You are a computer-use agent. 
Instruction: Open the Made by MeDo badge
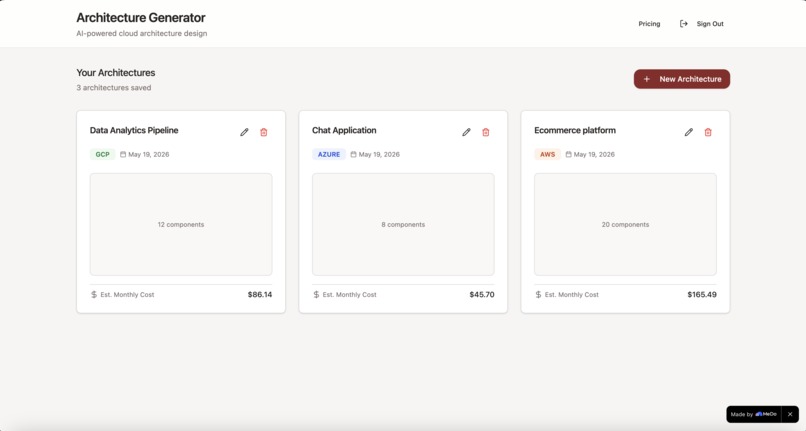tap(754, 414)
